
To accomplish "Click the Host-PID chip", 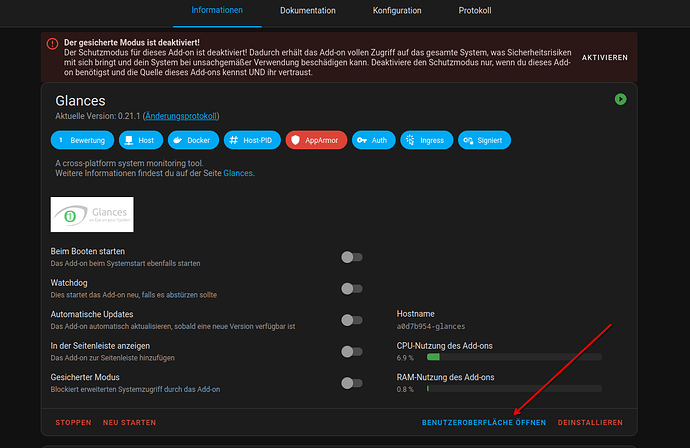I will pos(252,140).
